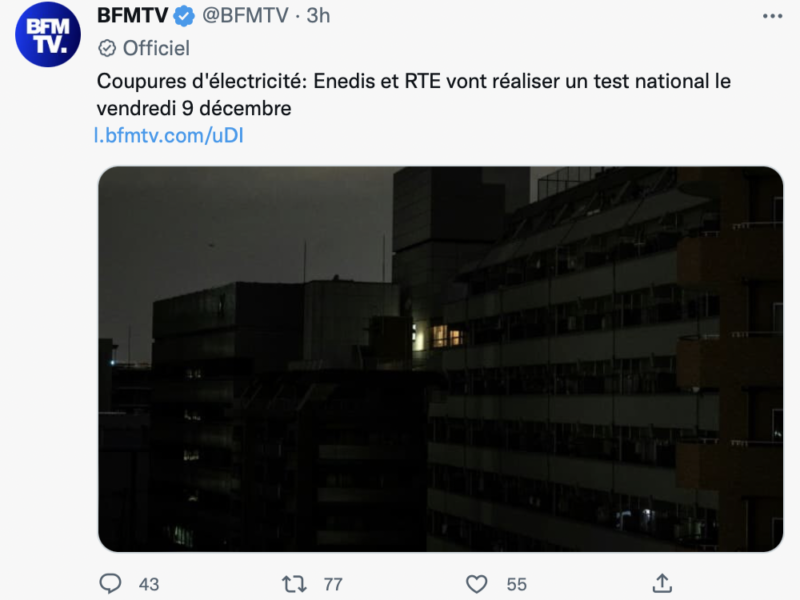Reply to the BFMTV tweet
Viewport: 800px width, 600px height.
(110, 583)
